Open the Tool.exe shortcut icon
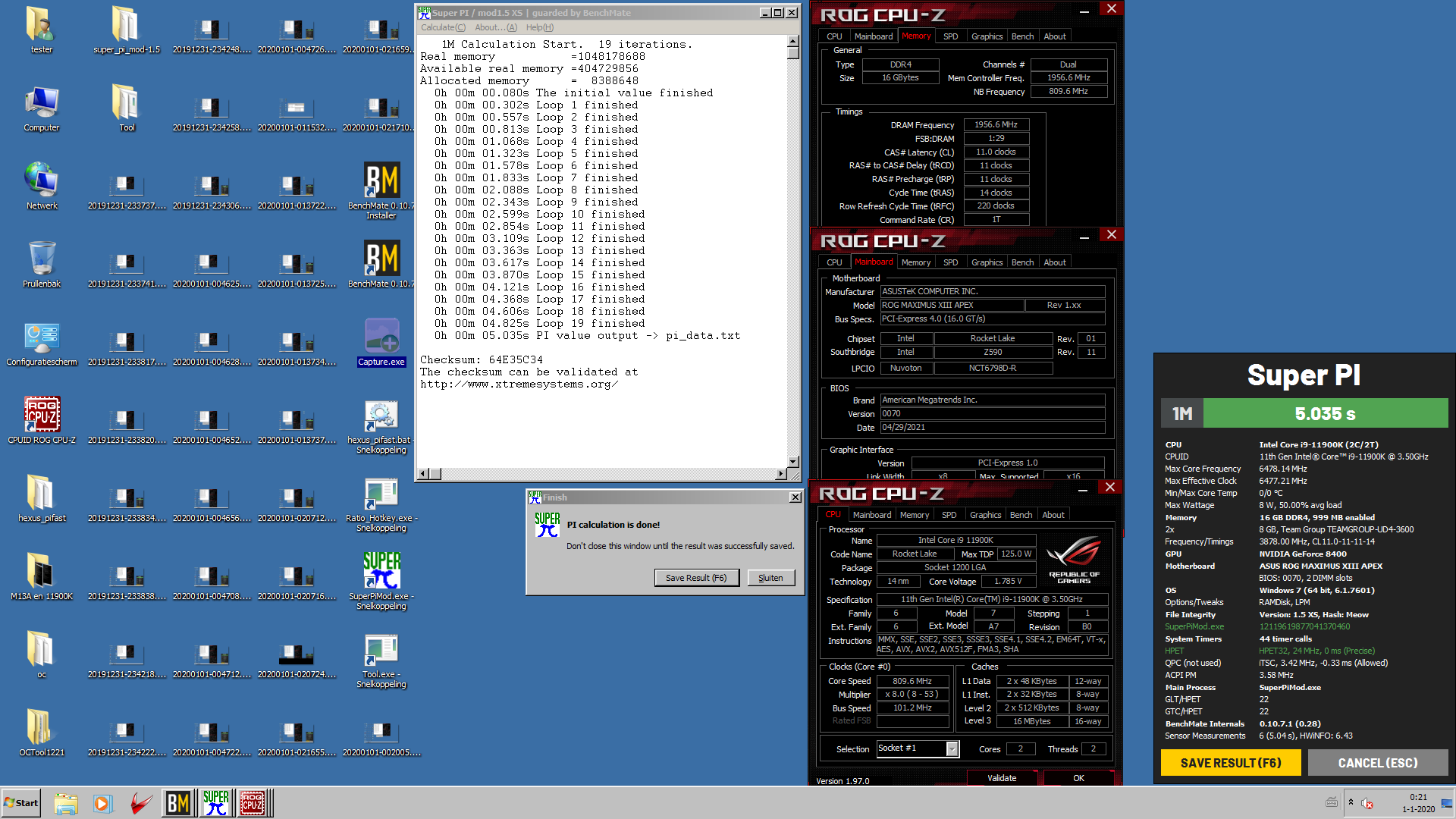Viewport: 1456px width, 819px height. coord(381,661)
